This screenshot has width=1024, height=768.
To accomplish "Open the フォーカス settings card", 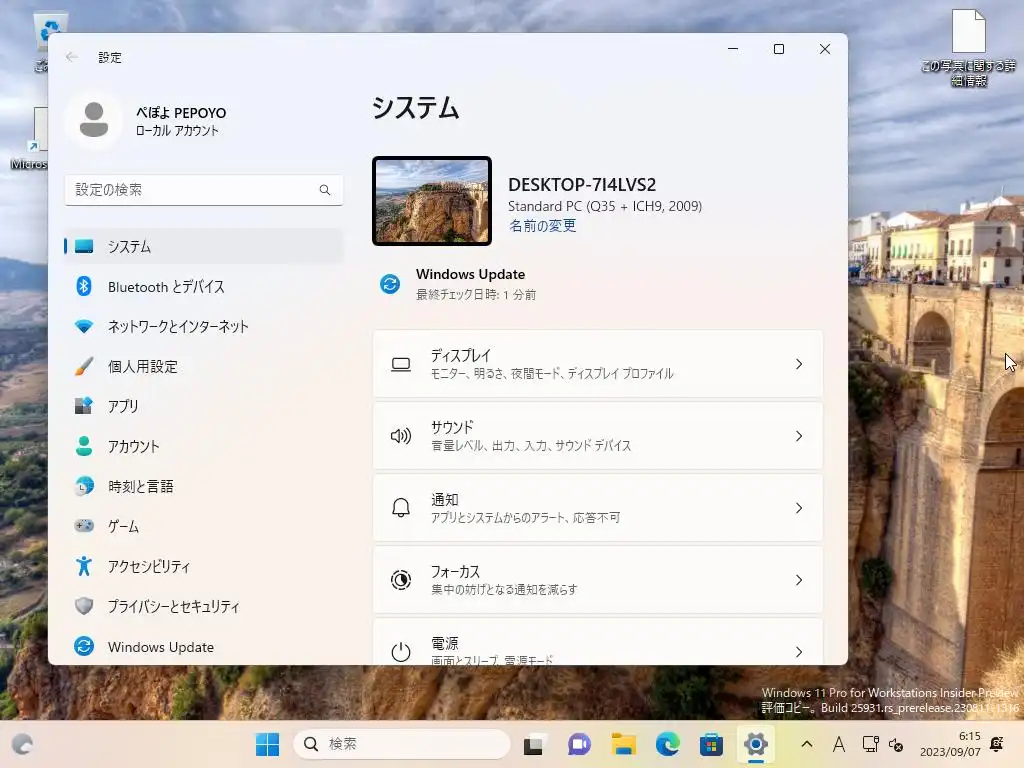I will pos(598,580).
